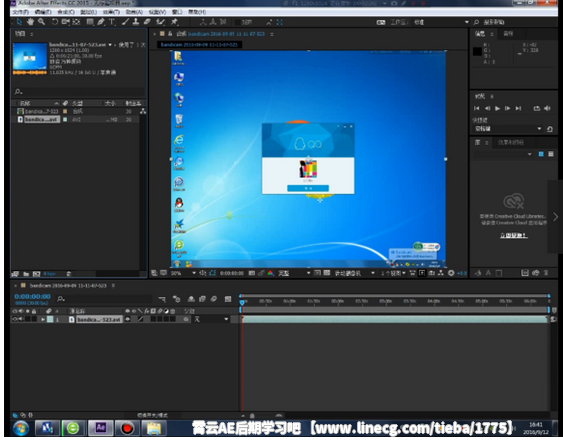Select the Selection arrow tool
The height and width of the screenshot is (447, 563).
tap(19, 22)
